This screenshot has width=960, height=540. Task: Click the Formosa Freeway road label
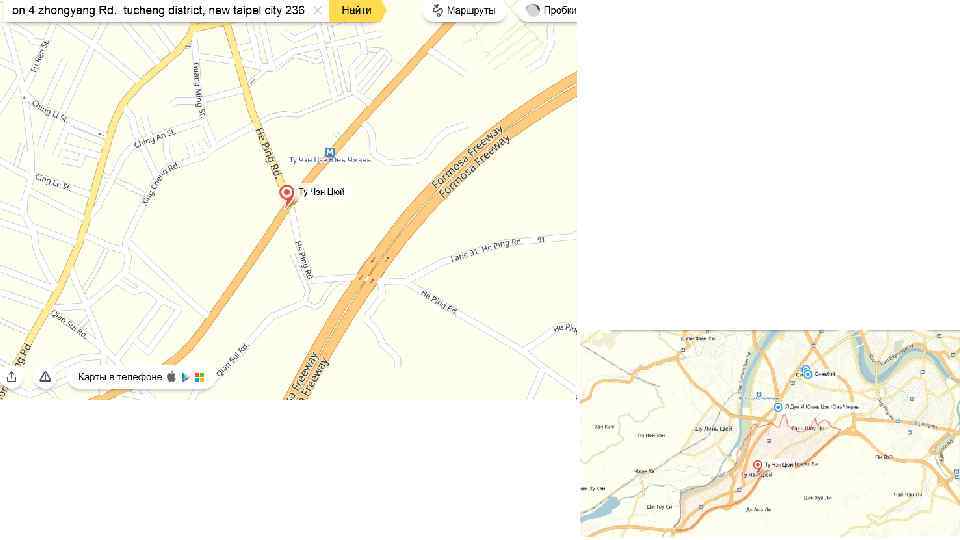[468, 156]
